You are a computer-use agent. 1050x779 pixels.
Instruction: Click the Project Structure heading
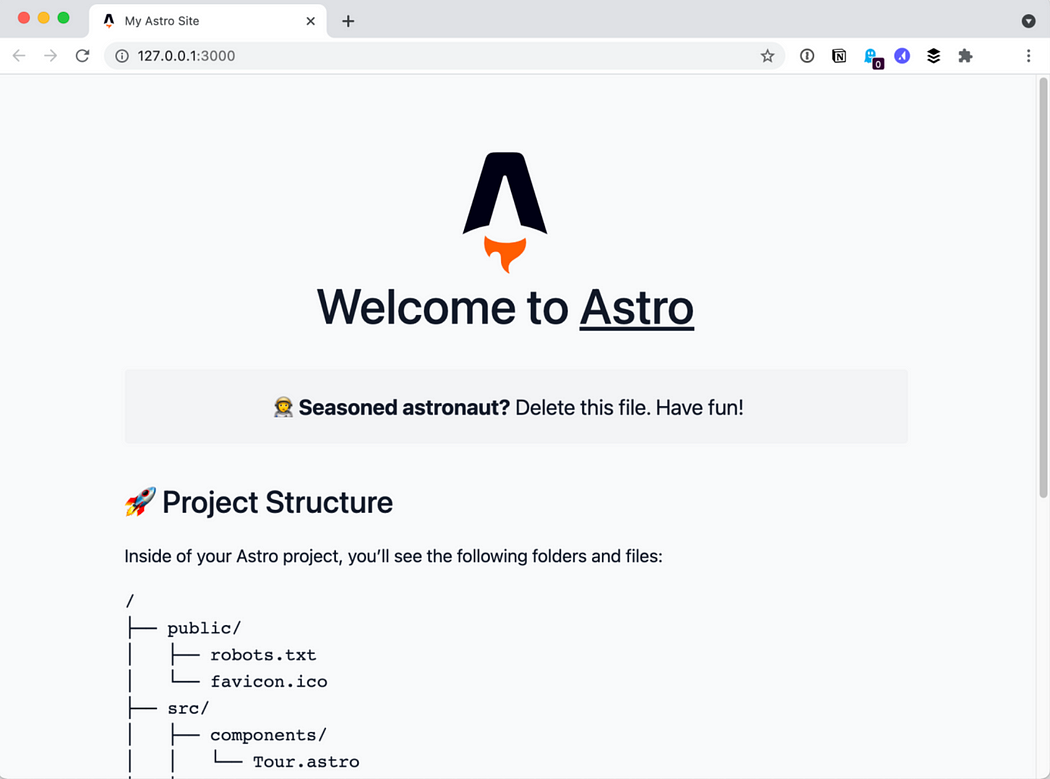click(277, 502)
